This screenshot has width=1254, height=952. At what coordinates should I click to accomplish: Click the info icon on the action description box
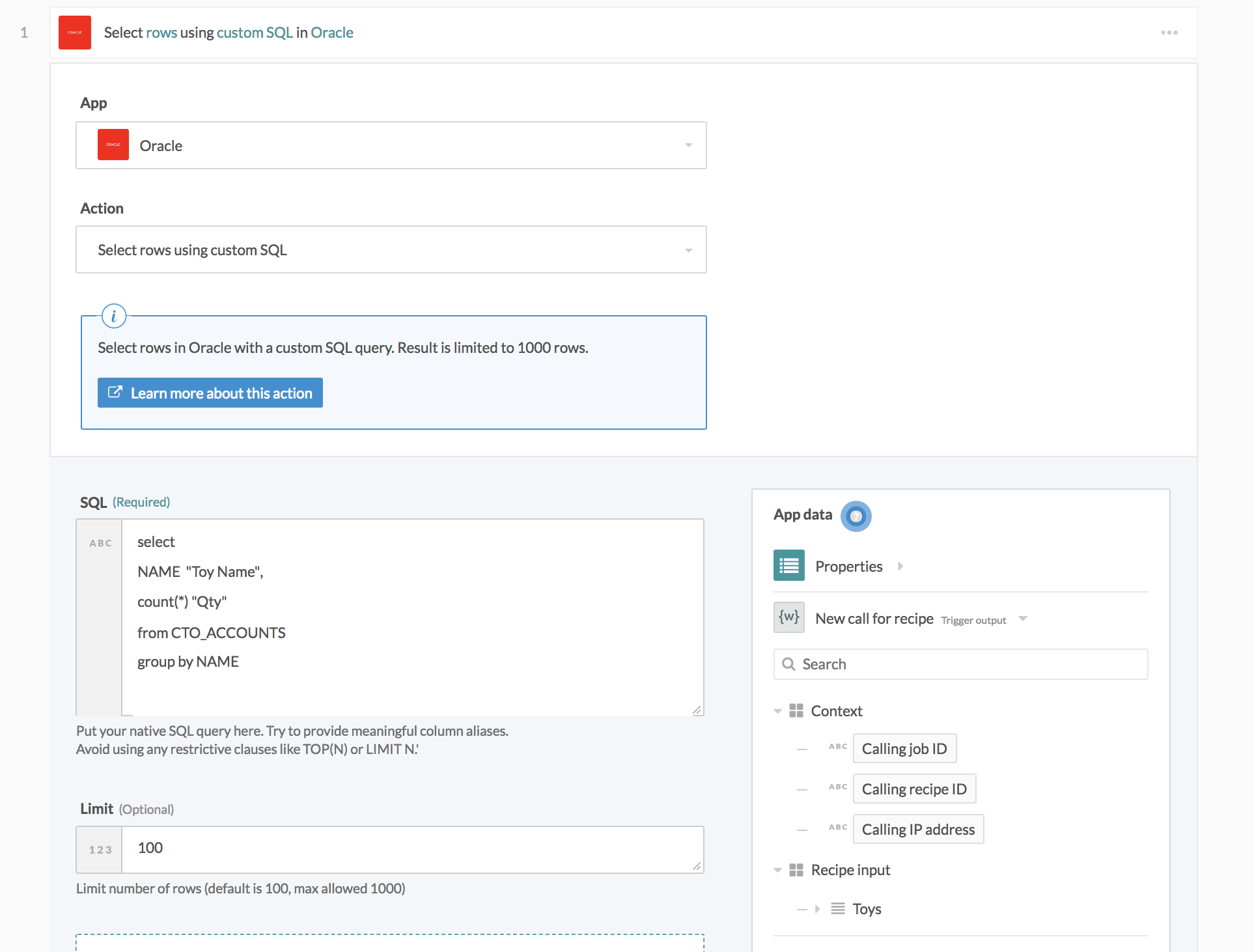(115, 316)
